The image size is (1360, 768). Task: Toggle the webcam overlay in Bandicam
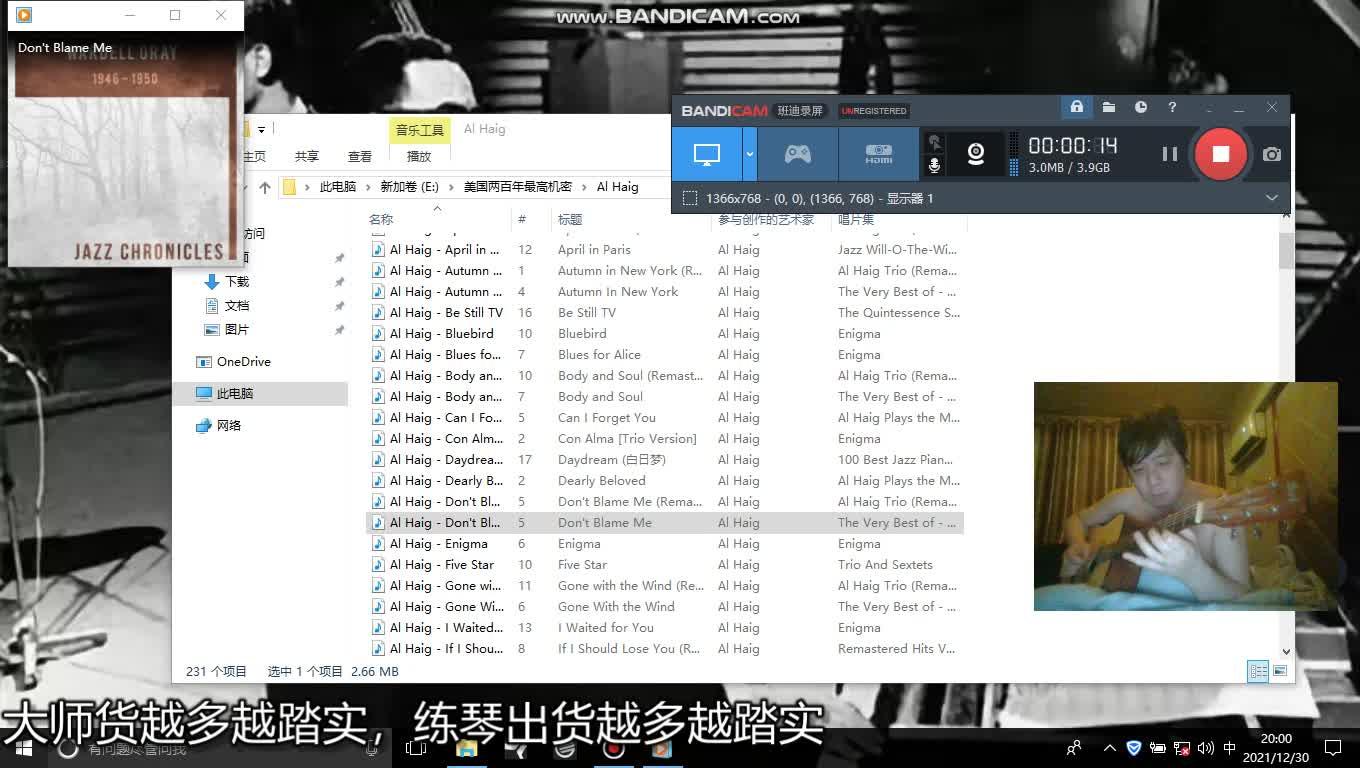coord(976,153)
